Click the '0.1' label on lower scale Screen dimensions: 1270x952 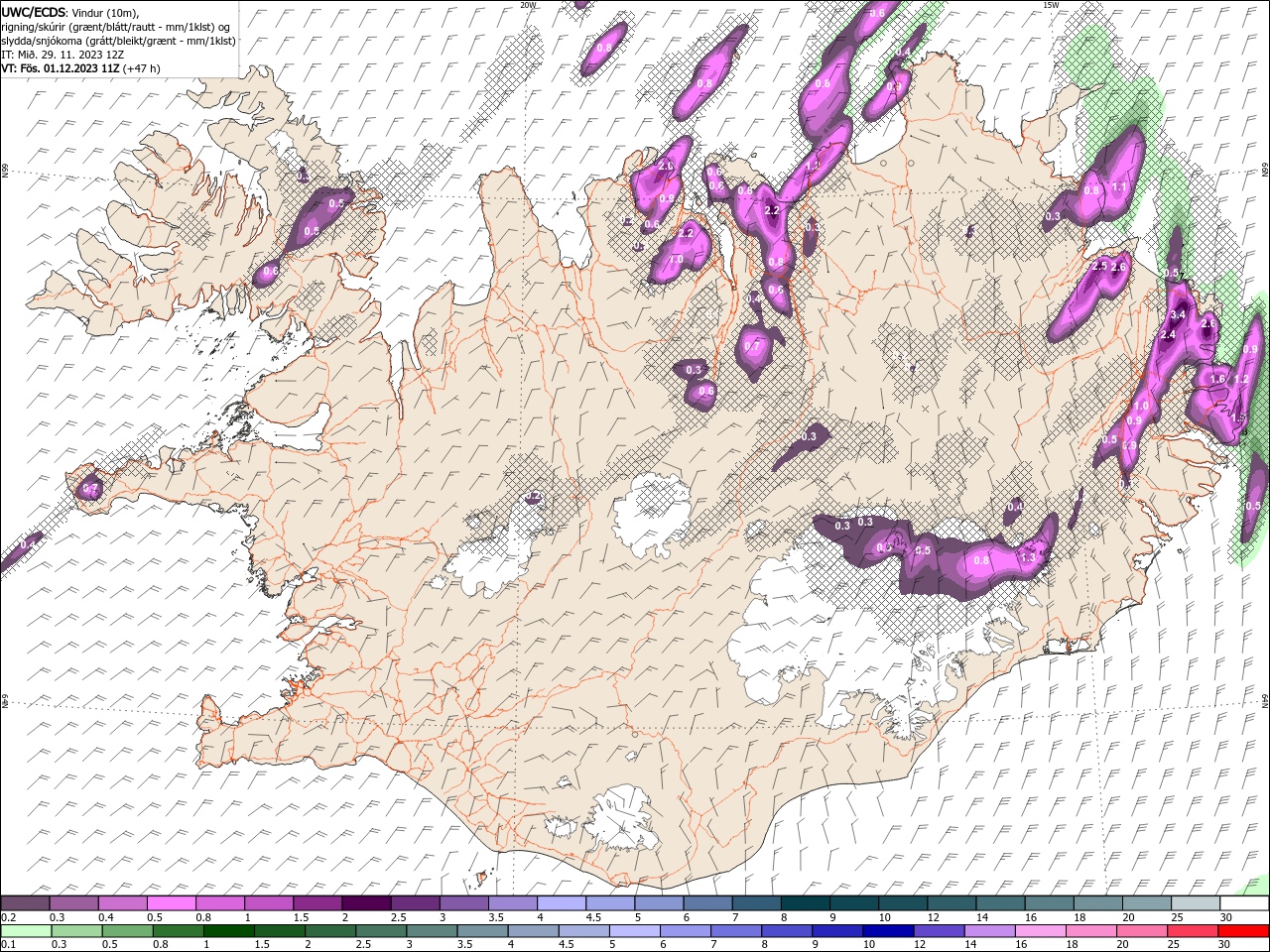coord(8,945)
